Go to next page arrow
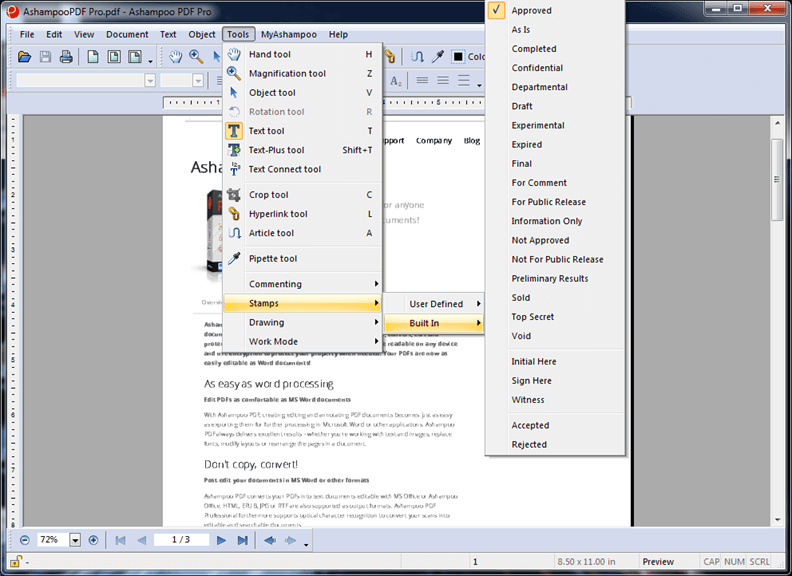Viewport: 792px width, 576px height. tap(221, 540)
